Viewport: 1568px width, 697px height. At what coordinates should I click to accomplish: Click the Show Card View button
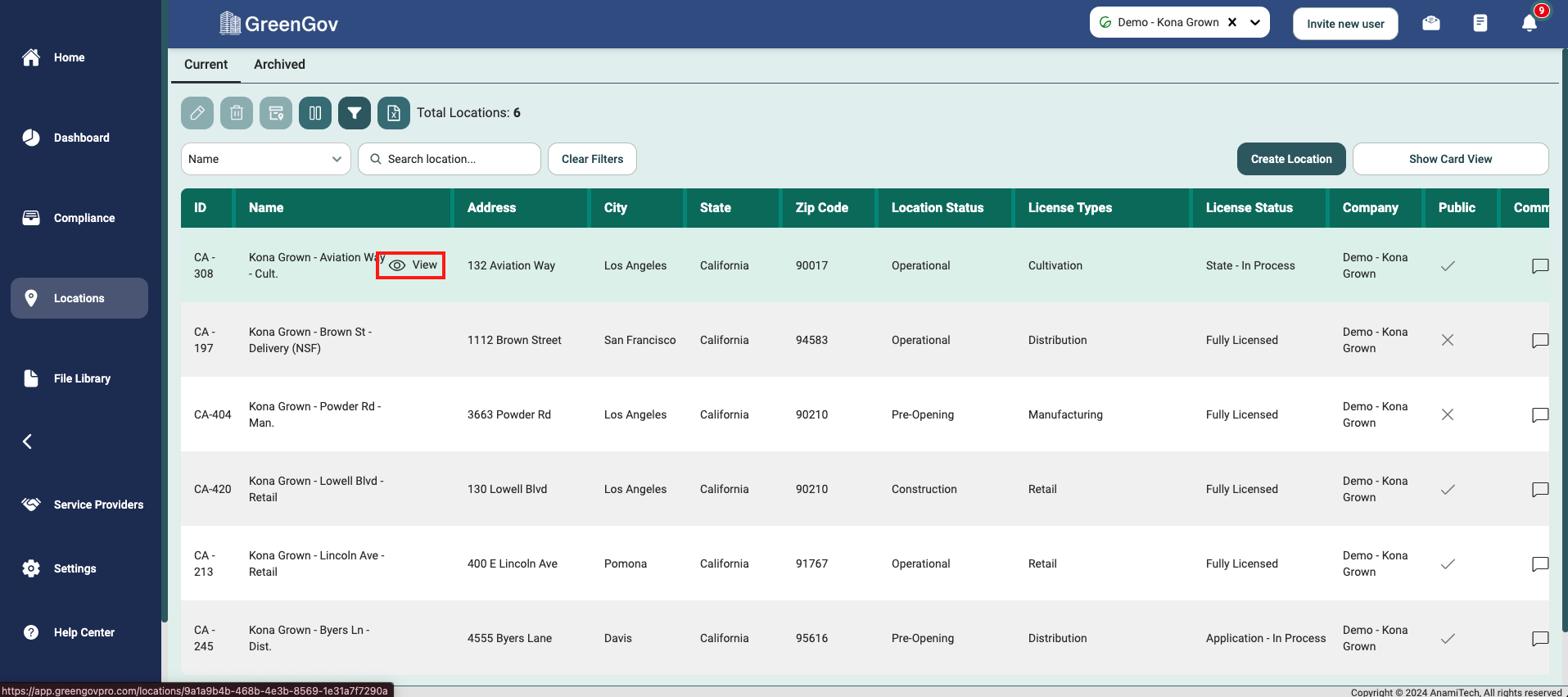(x=1449, y=159)
